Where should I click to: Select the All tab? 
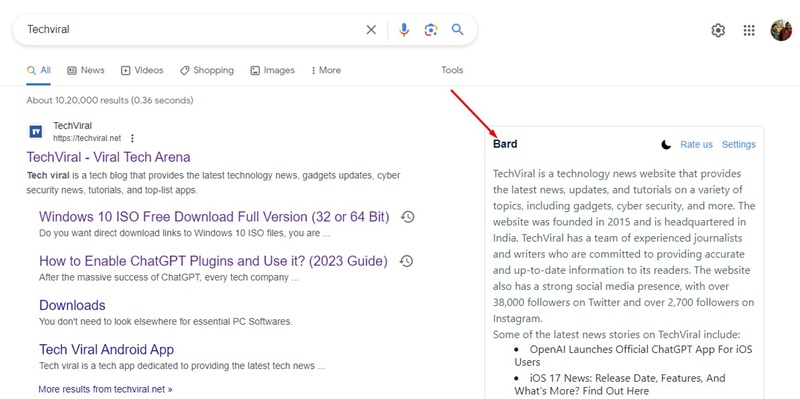tap(39, 70)
